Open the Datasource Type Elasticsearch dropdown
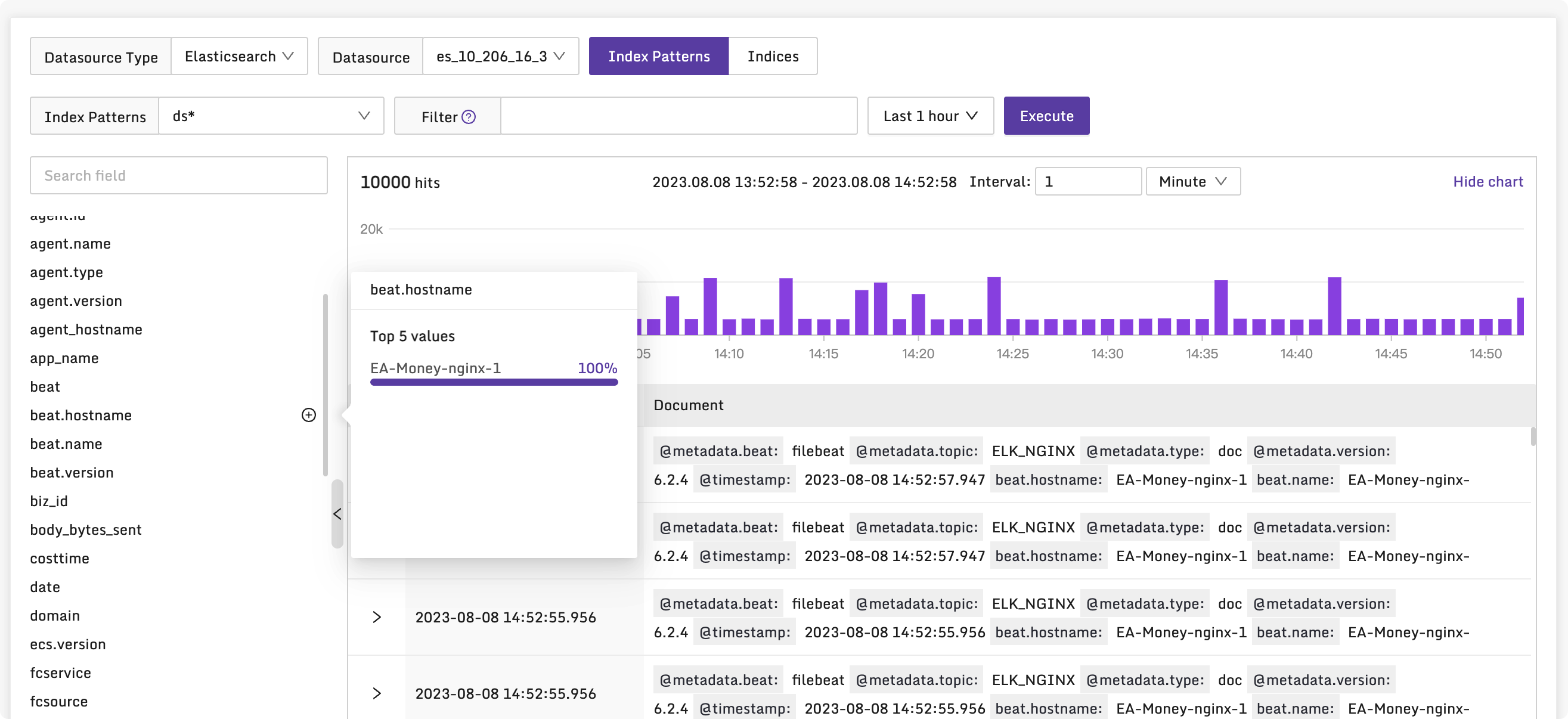 click(x=239, y=56)
